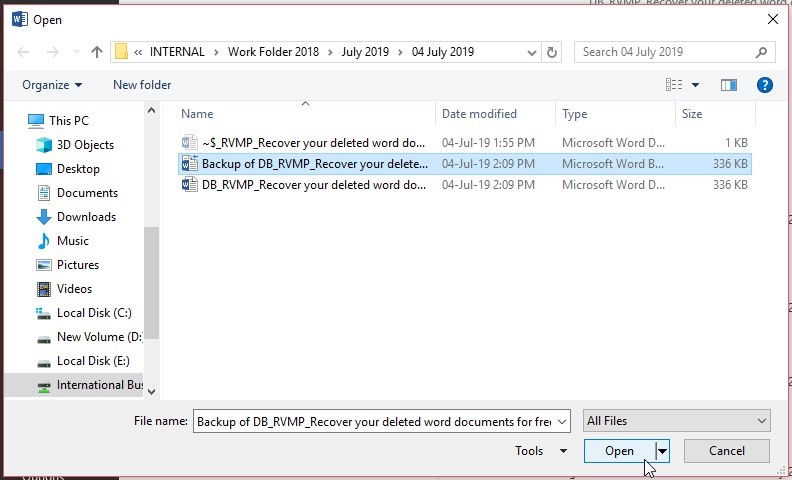Click Word icon of ~$_RVMP file
Viewport: 792px width, 480px height.
(x=189, y=143)
